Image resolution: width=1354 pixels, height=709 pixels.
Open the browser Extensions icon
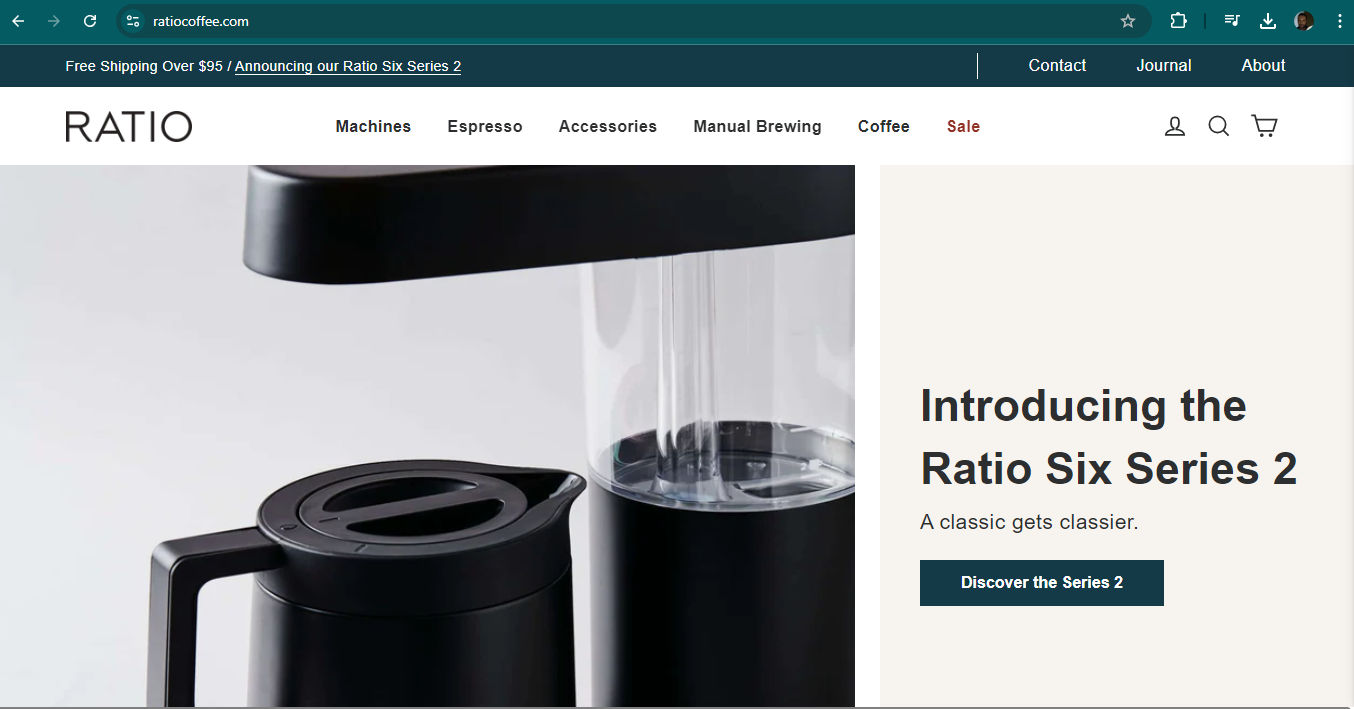[1178, 20]
